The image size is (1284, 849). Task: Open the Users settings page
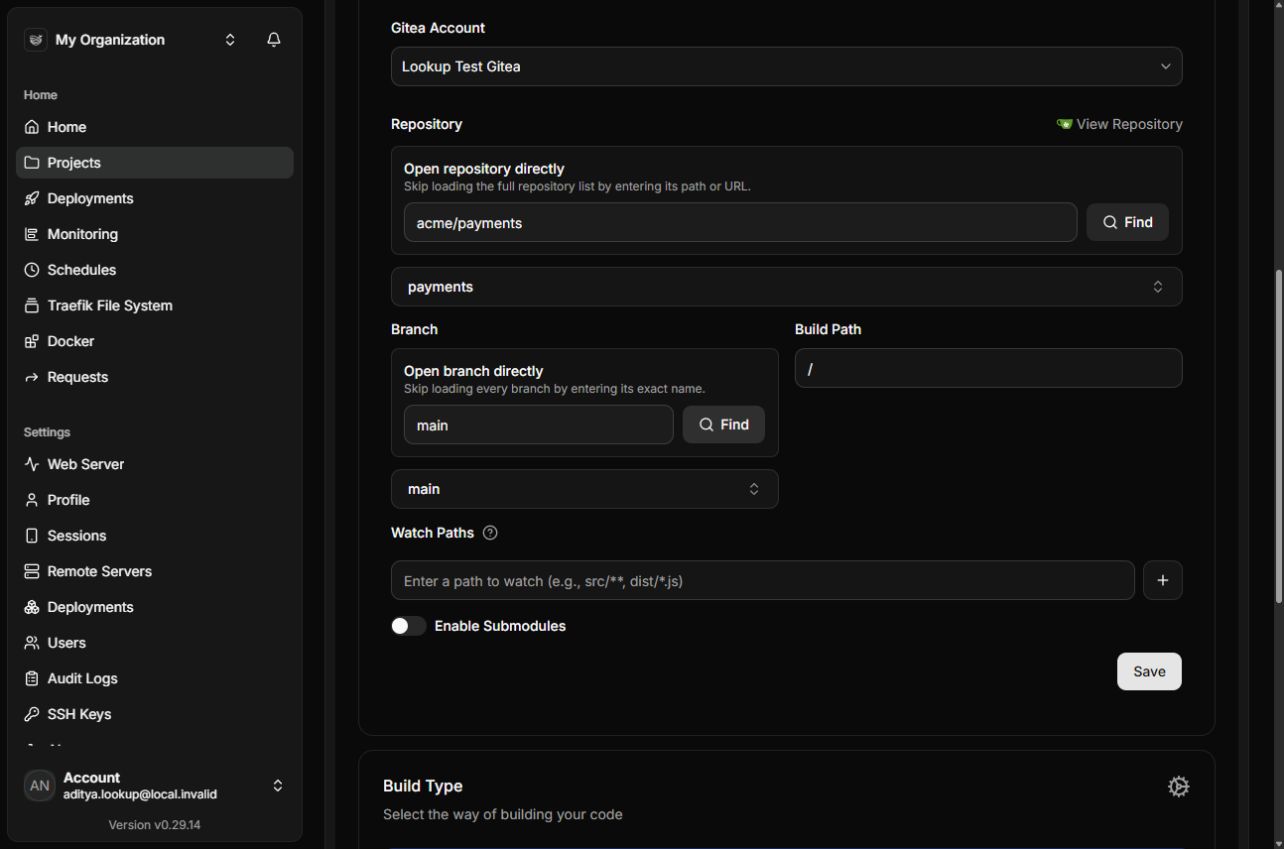(x=155, y=643)
